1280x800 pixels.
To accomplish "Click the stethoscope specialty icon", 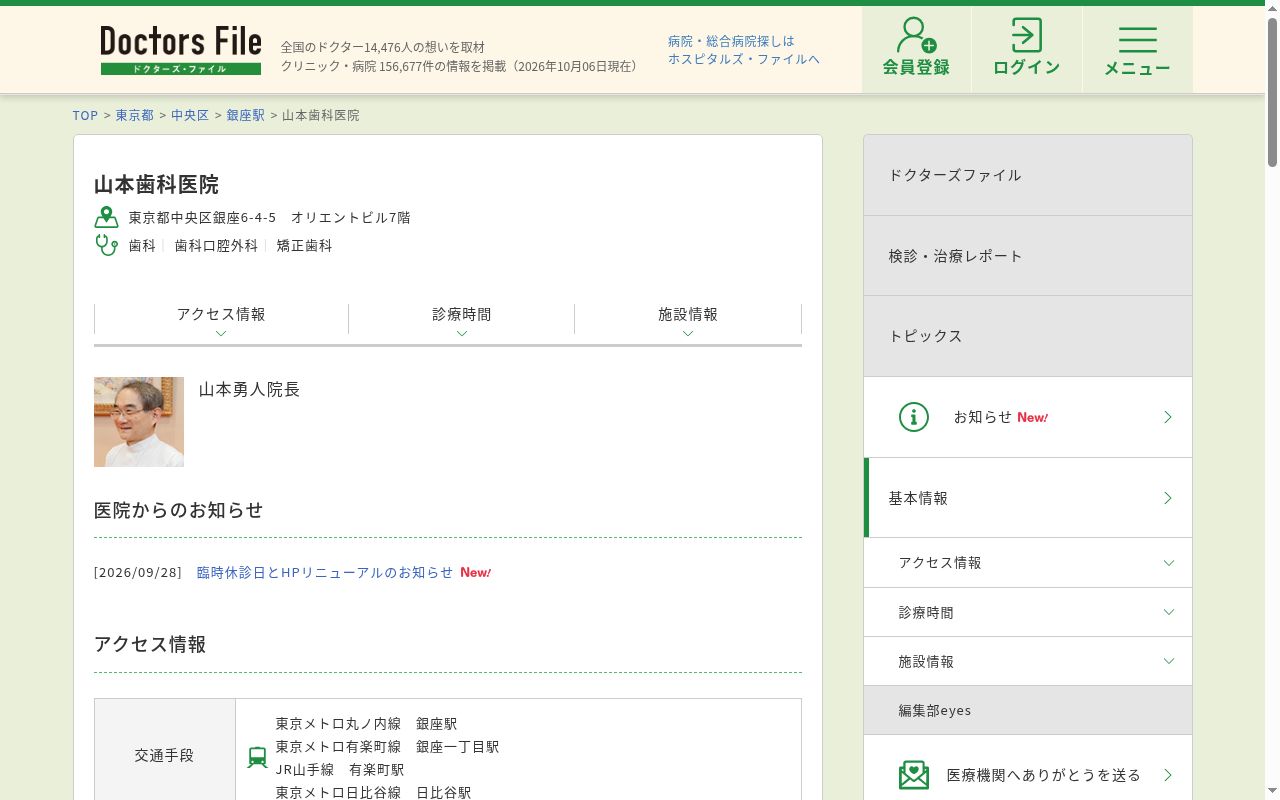I will click(x=106, y=245).
